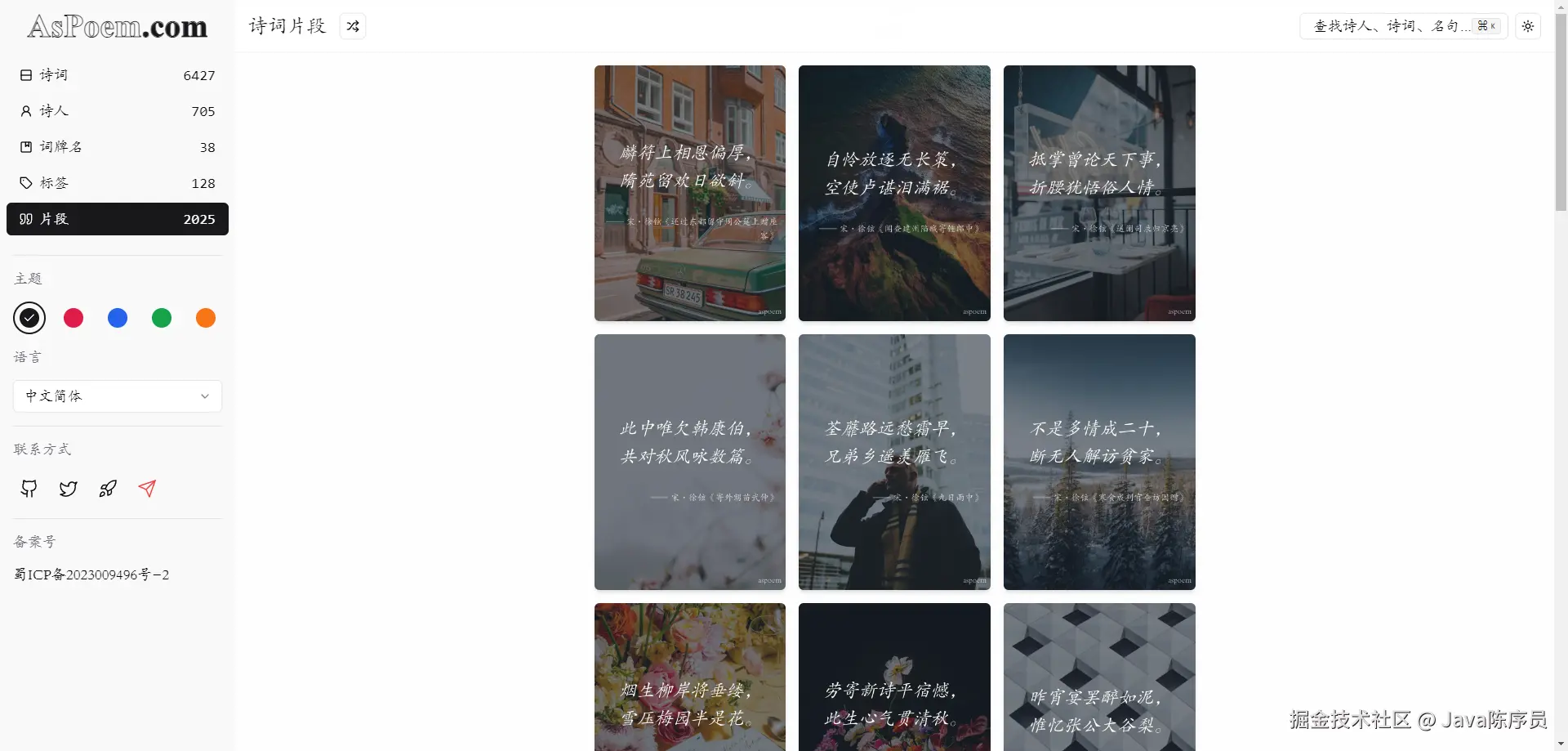This screenshot has height=751, width=1568.
Task: Go to the 诗人 section
Action: click(x=118, y=111)
